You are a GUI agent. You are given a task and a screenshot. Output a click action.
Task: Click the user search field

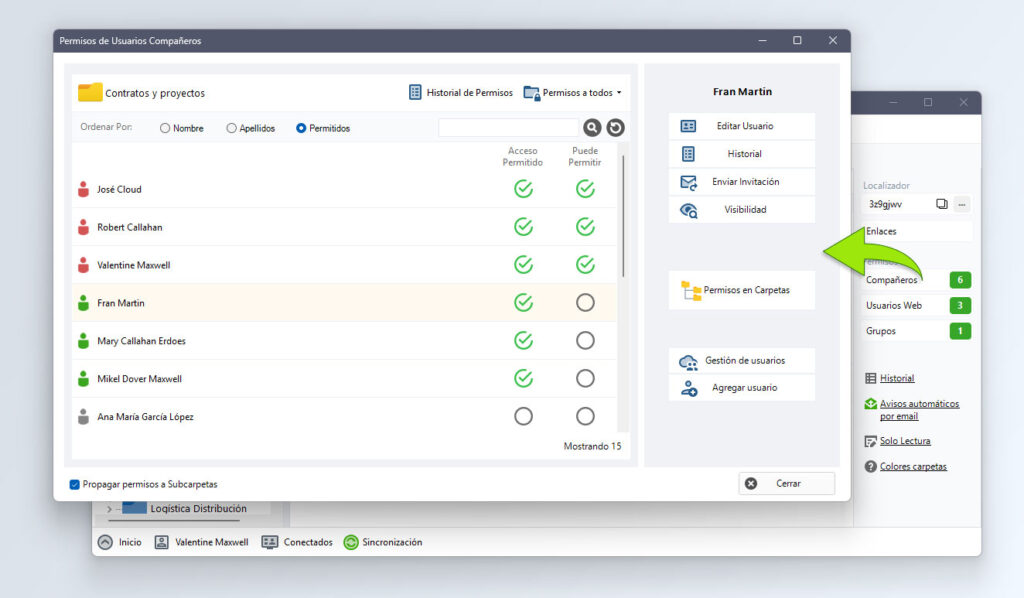click(x=508, y=127)
